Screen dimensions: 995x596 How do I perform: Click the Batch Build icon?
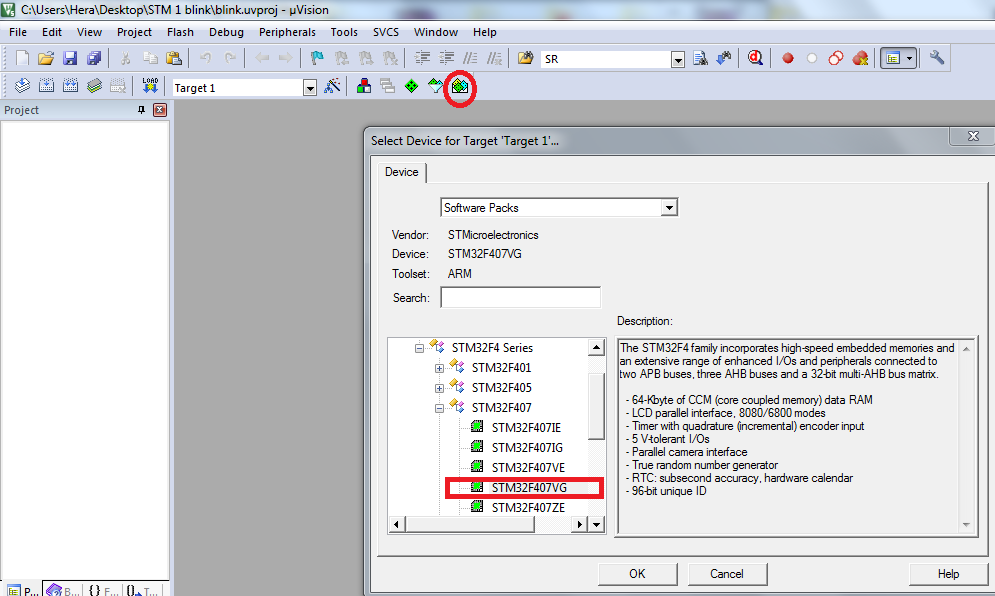(95, 86)
